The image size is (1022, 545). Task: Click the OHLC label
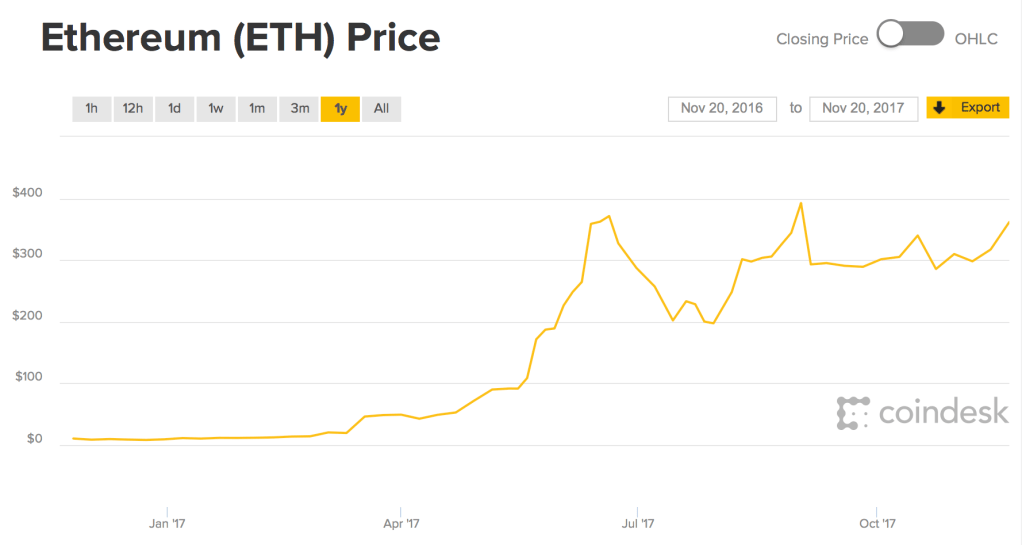(x=976, y=39)
